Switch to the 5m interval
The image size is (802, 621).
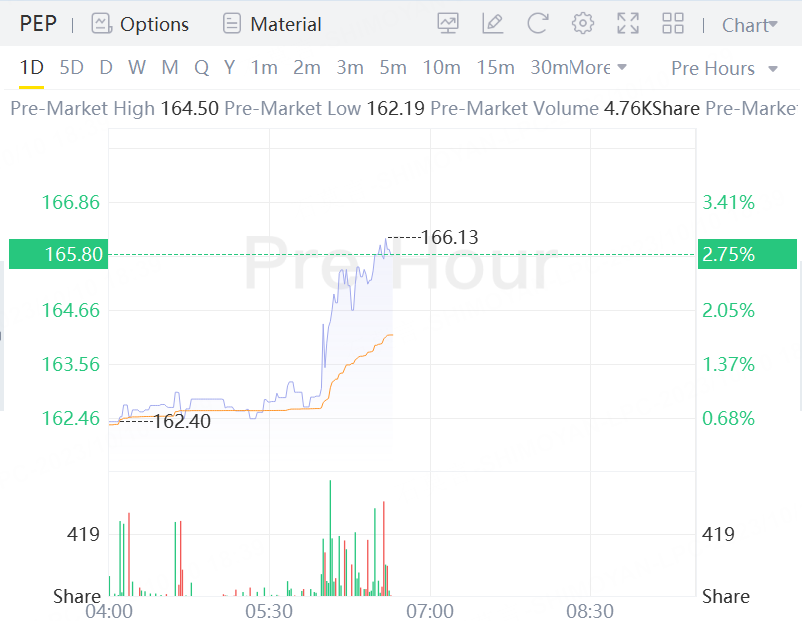393,68
